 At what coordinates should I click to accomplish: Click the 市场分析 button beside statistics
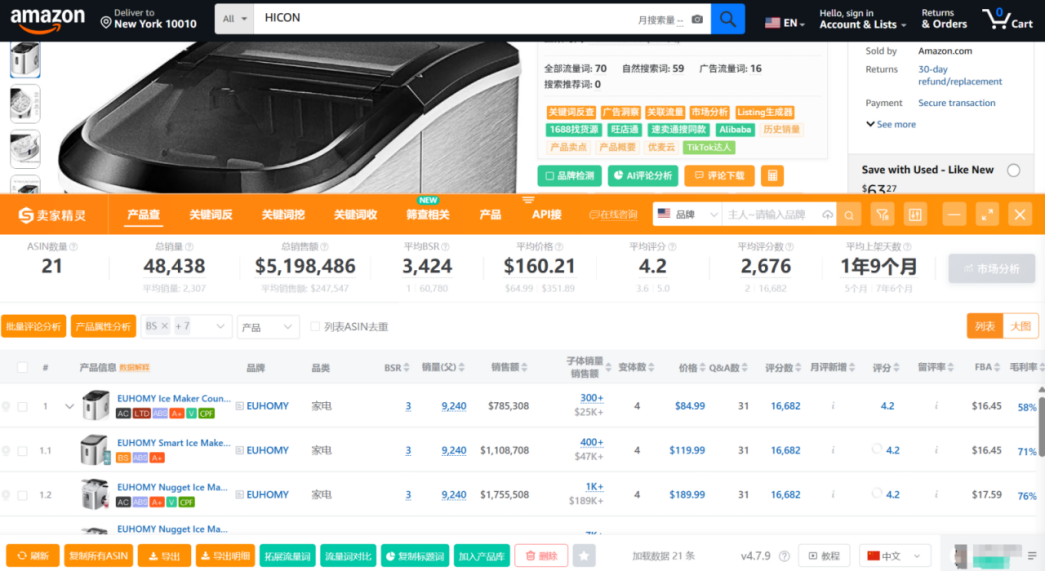click(x=992, y=269)
